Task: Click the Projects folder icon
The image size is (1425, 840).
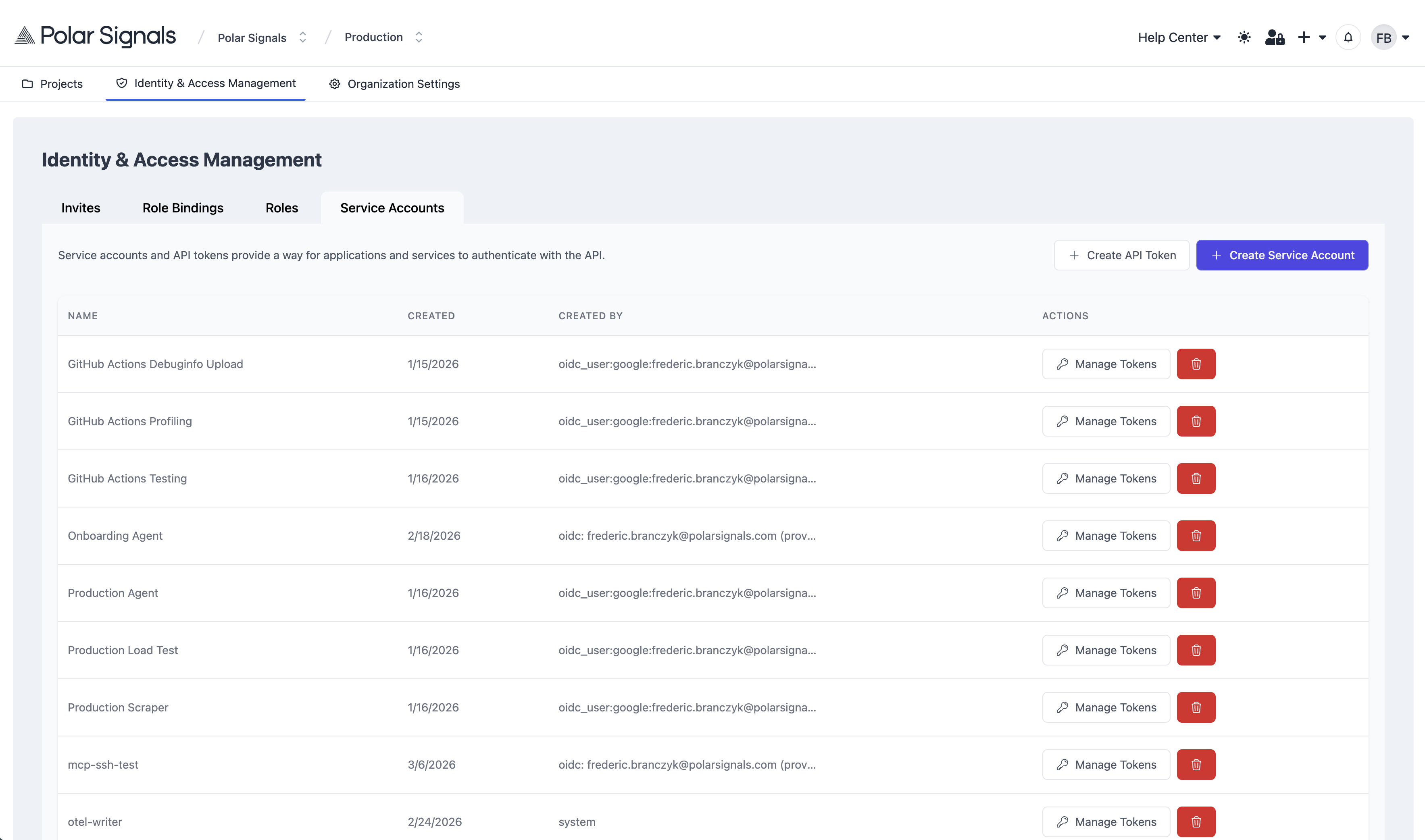Action: [28, 83]
